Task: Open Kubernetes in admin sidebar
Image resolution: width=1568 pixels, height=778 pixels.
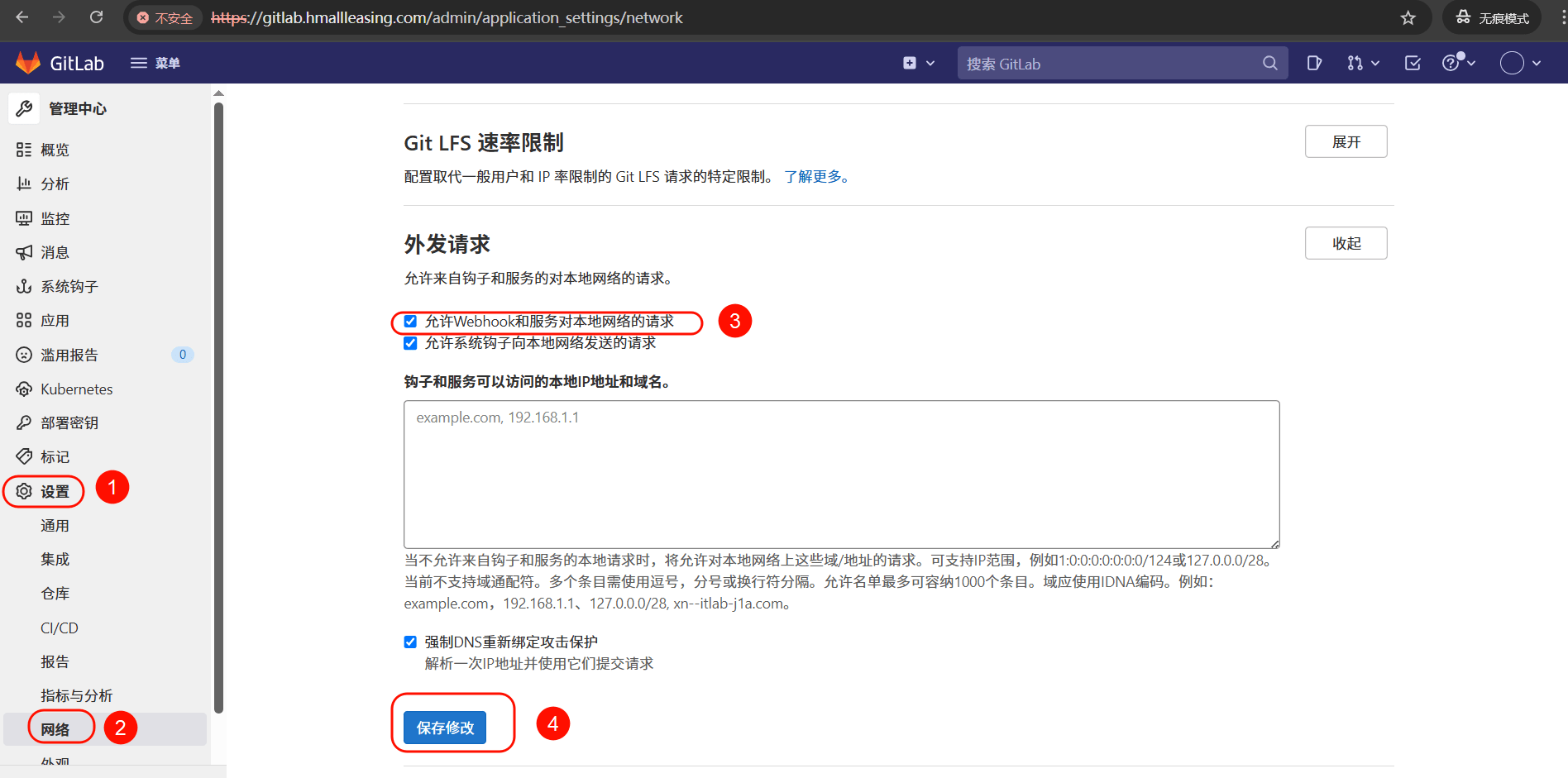Action: [x=76, y=389]
